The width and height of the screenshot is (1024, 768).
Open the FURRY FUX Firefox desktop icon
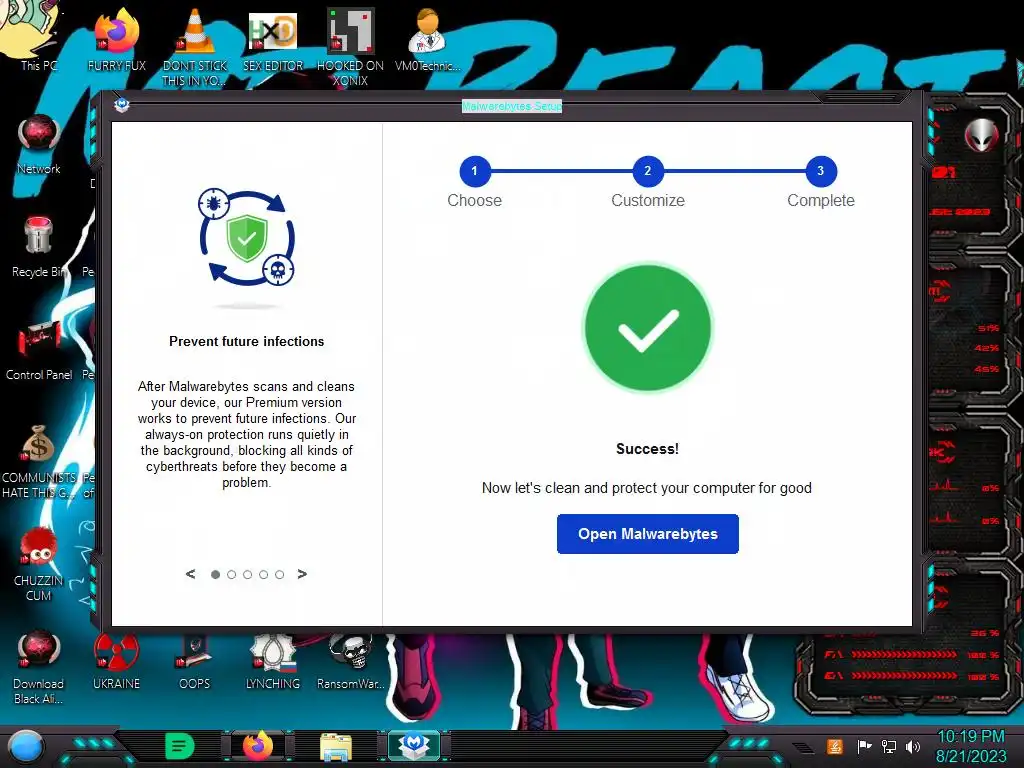click(x=116, y=40)
